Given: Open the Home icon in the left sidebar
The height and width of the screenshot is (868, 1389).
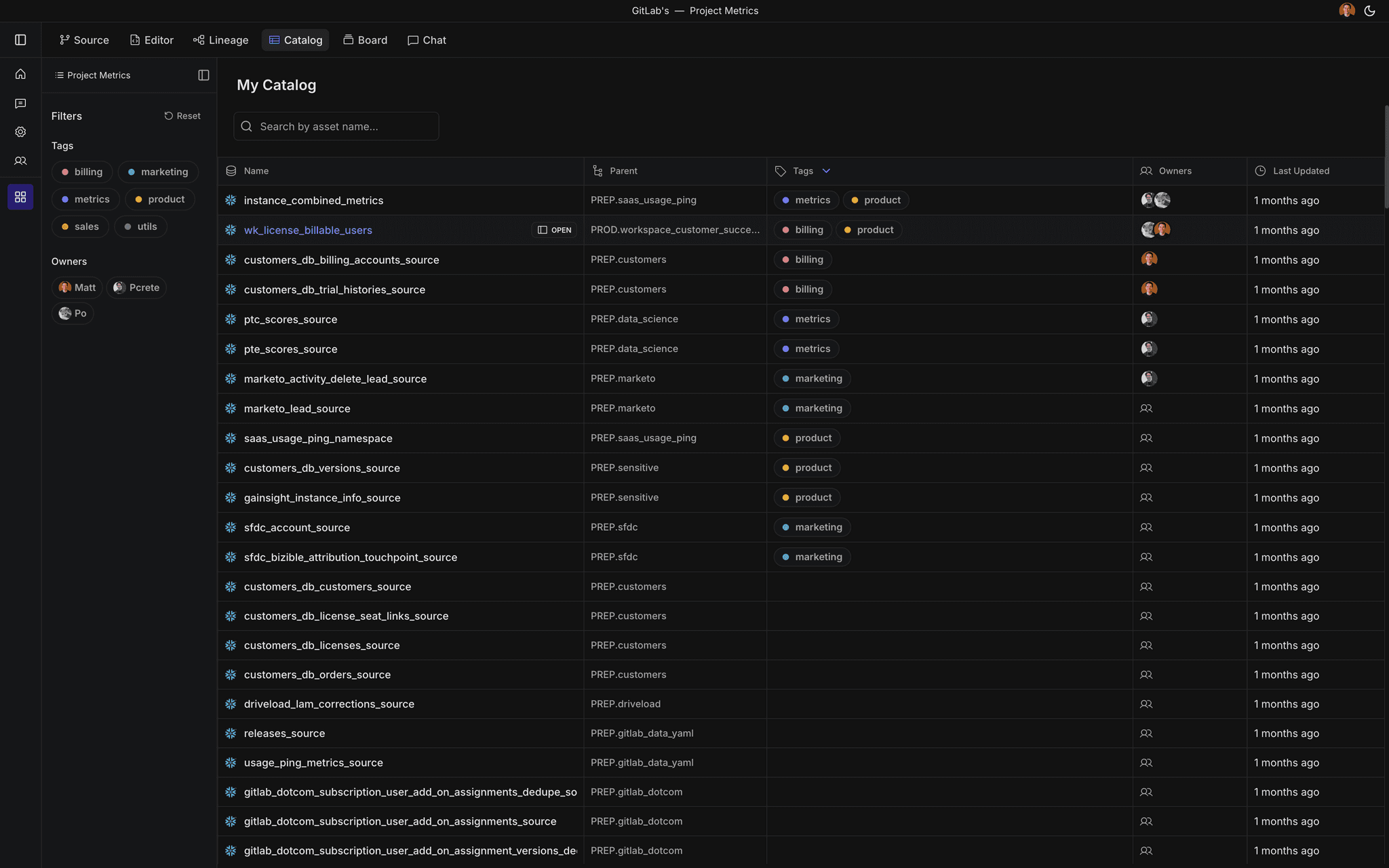Looking at the screenshot, I should coord(20,74).
